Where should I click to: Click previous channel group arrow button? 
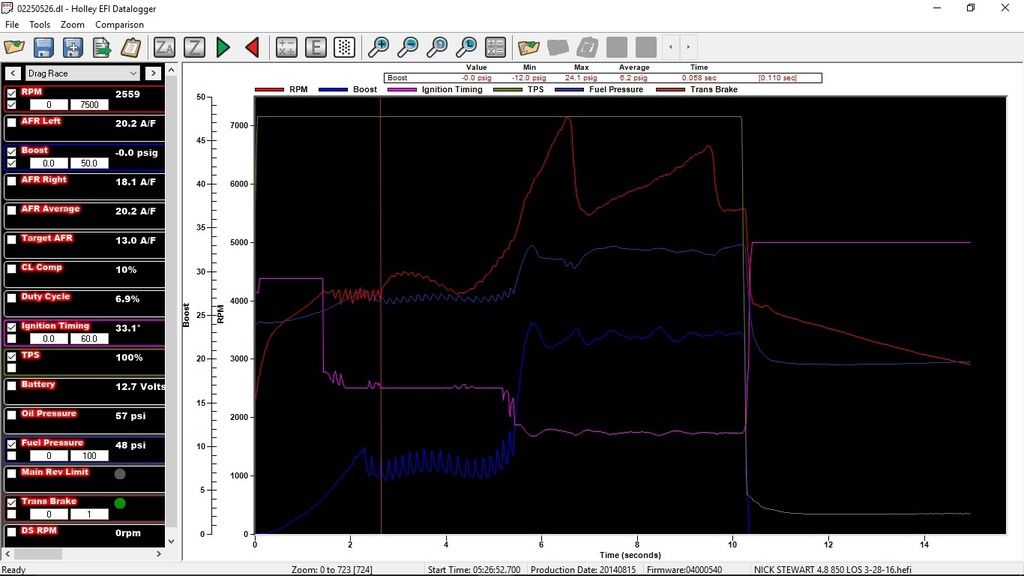[12, 73]
